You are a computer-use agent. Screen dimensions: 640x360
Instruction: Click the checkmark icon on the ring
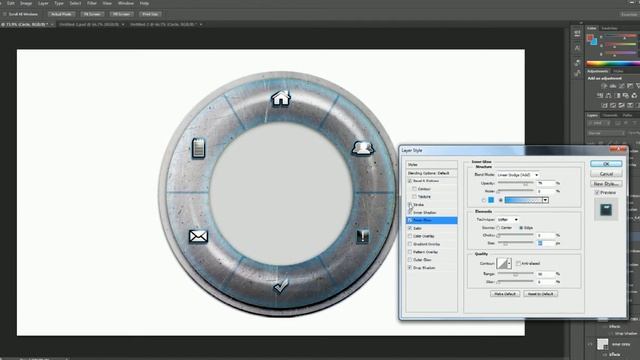tap(281, 286)
